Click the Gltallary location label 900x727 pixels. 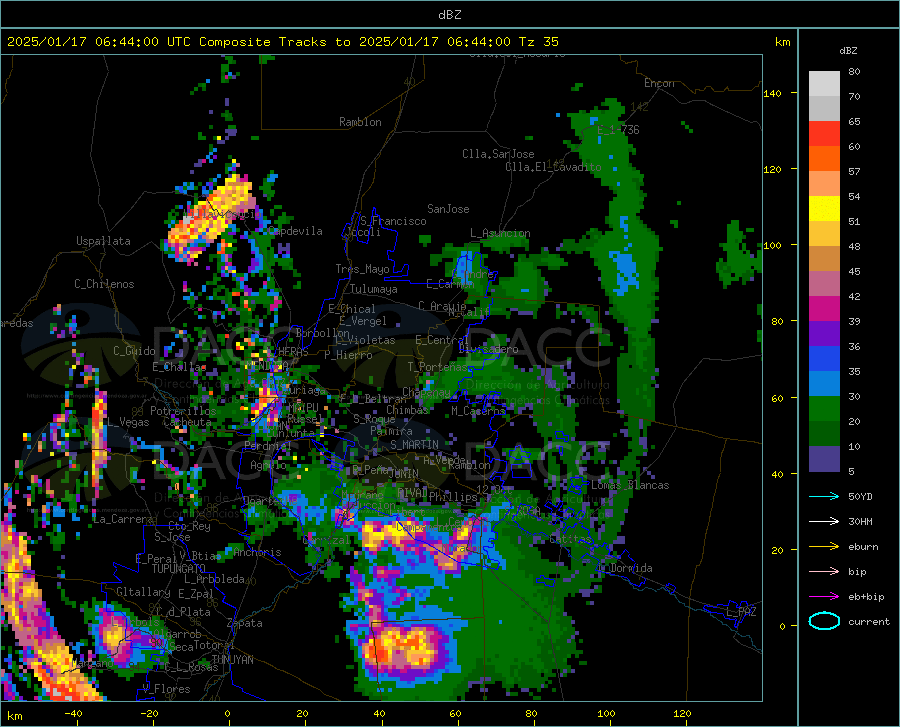[x=143, y=592]
